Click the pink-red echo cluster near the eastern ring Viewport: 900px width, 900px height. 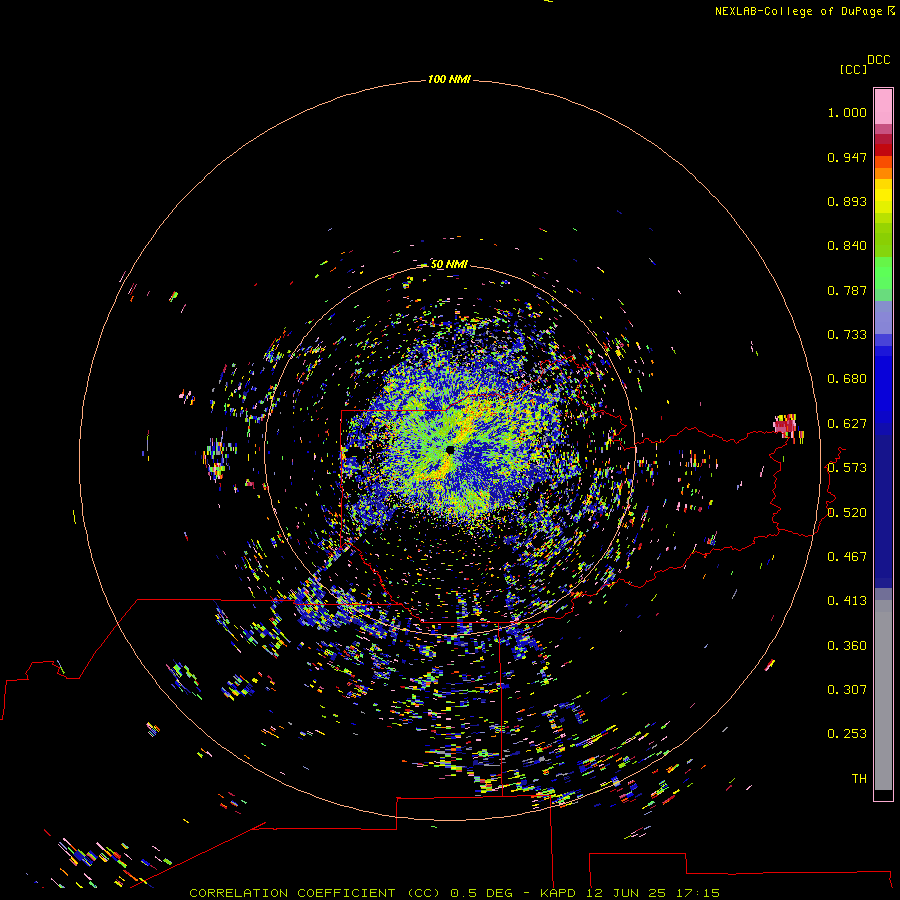pos(785,426)
